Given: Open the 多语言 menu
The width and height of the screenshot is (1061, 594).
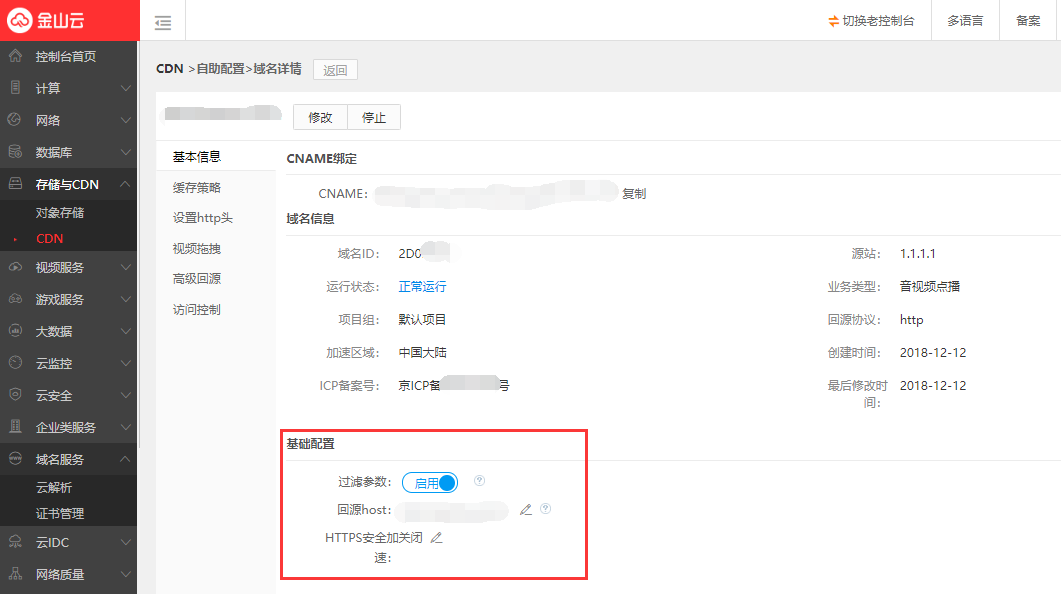Looking at the screenshot, I should point(965,21).
